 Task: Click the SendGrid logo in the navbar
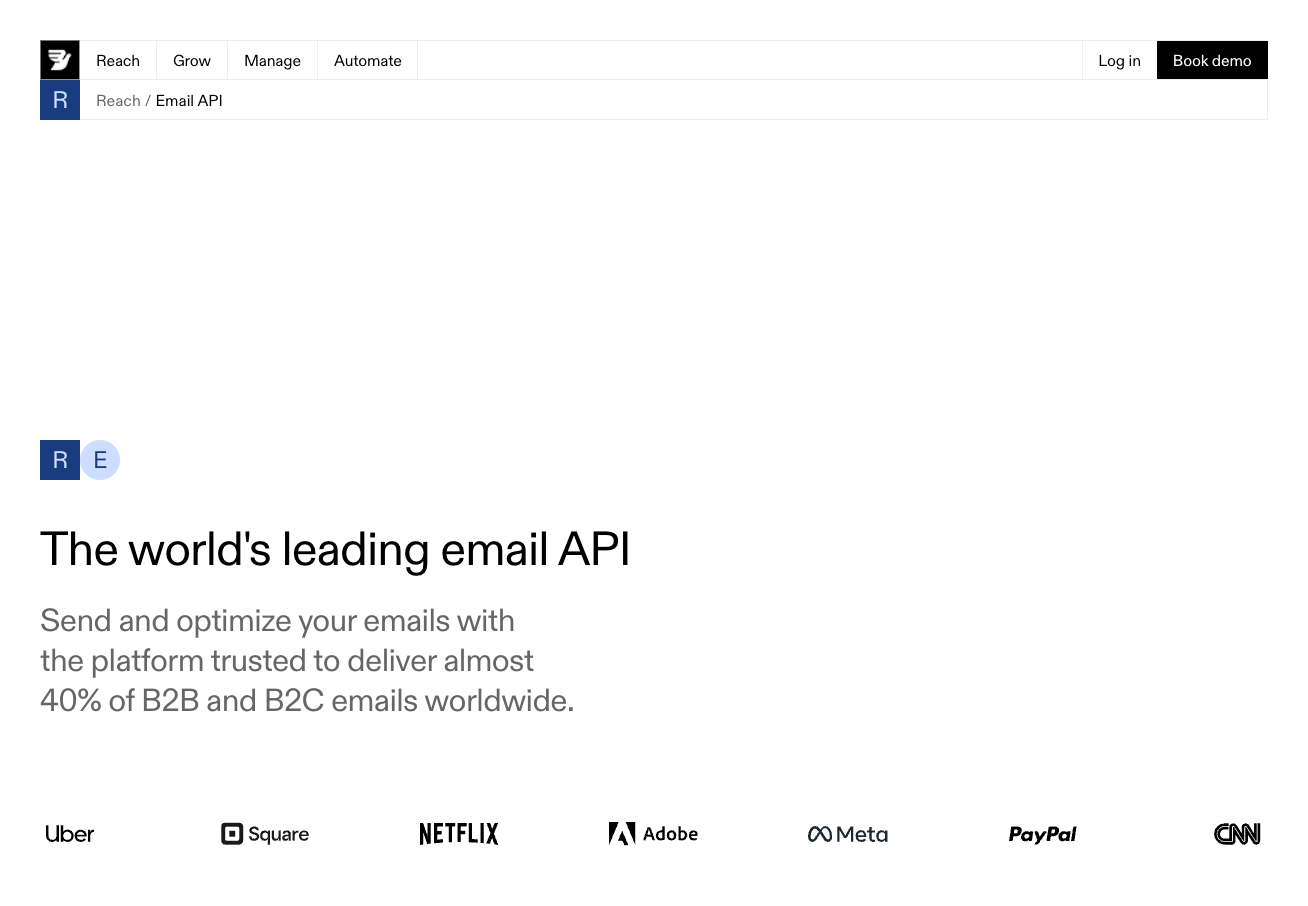[59, 60]
